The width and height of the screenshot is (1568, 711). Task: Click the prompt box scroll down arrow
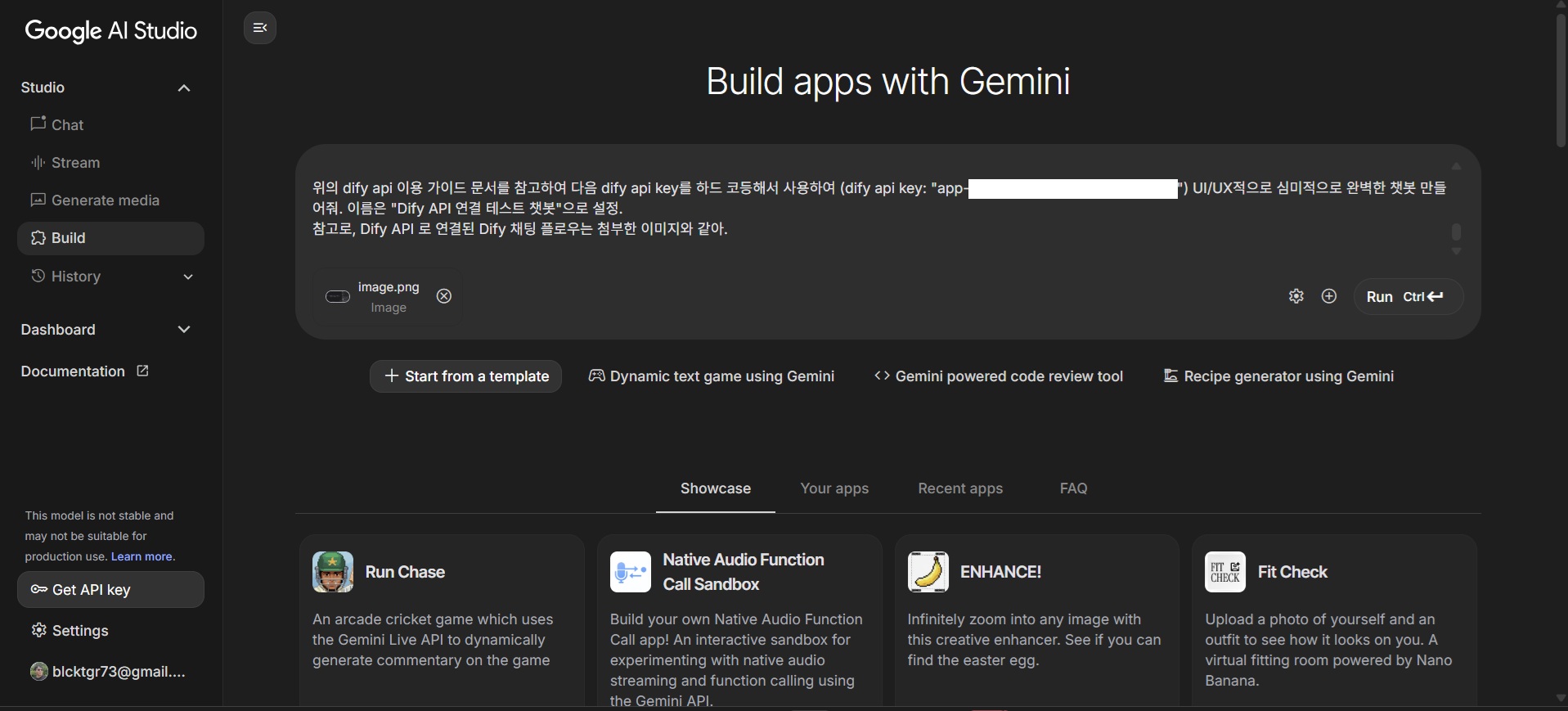click(1456, 251)
